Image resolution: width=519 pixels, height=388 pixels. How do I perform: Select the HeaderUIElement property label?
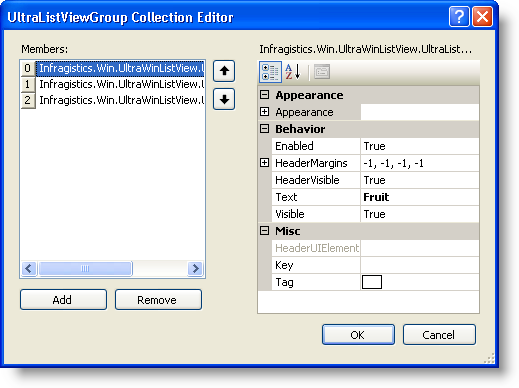(316, 248)
